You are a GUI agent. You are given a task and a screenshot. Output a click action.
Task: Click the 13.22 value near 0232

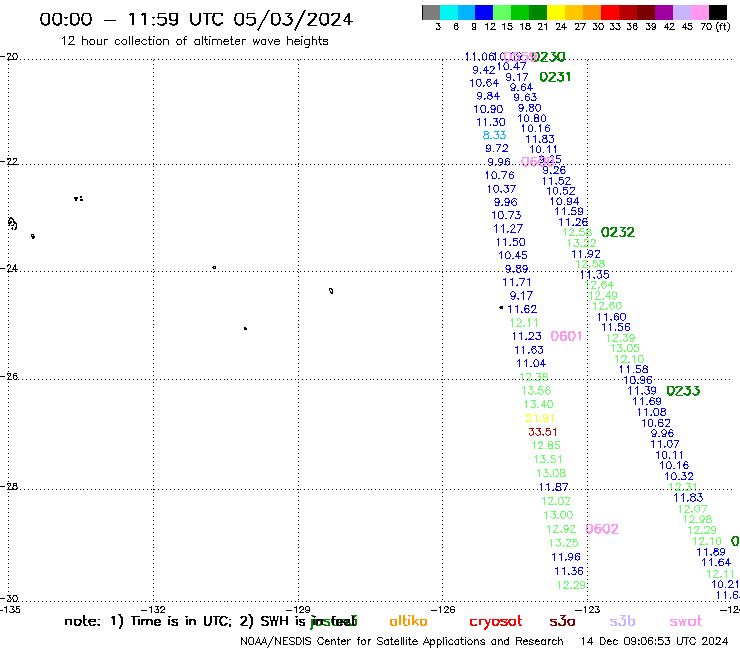pos(581,243)
